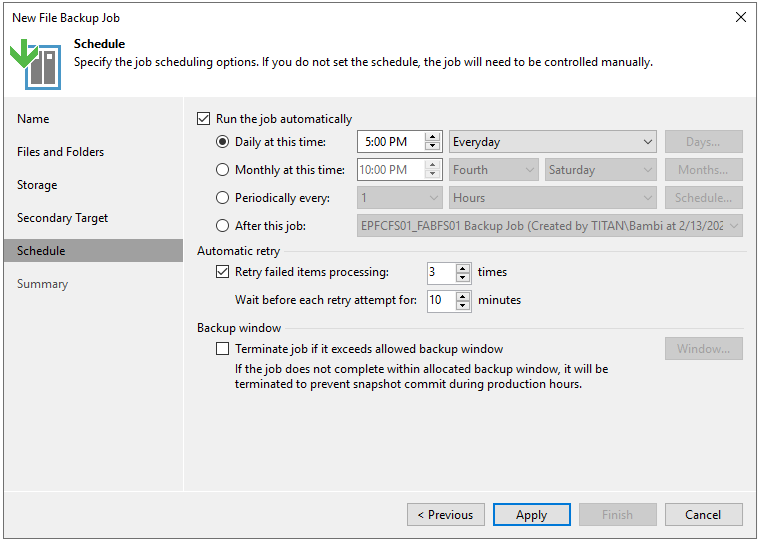
Task: Go to Secondary Target step
Action: tap(62, 218)
